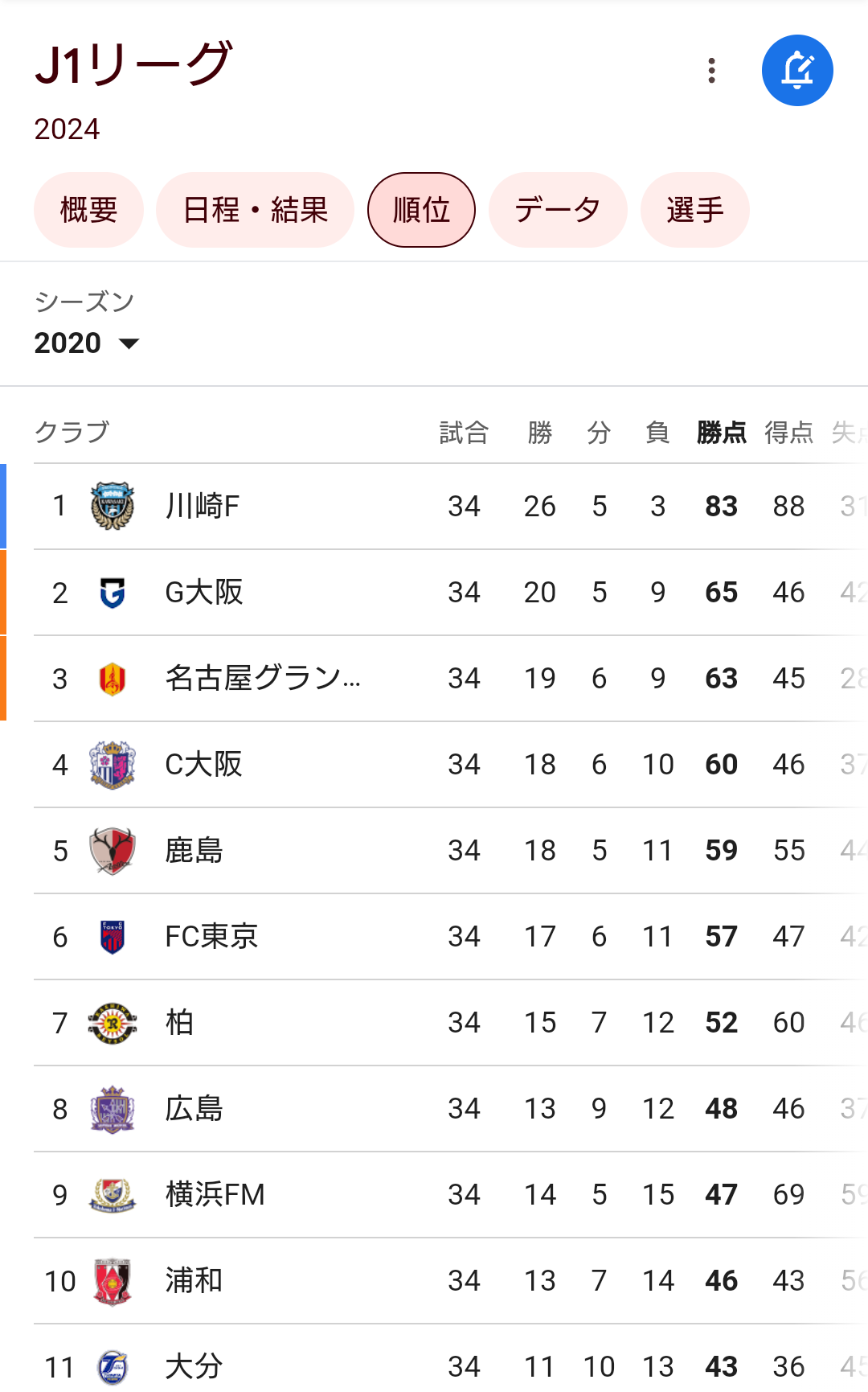
Task: Open the three-dot more options menu
Action: pos(711,71)
